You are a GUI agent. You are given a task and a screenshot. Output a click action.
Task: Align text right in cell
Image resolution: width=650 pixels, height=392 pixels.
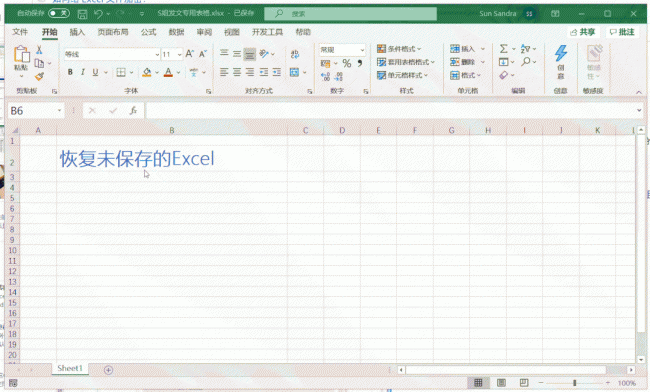pos(250,73)
